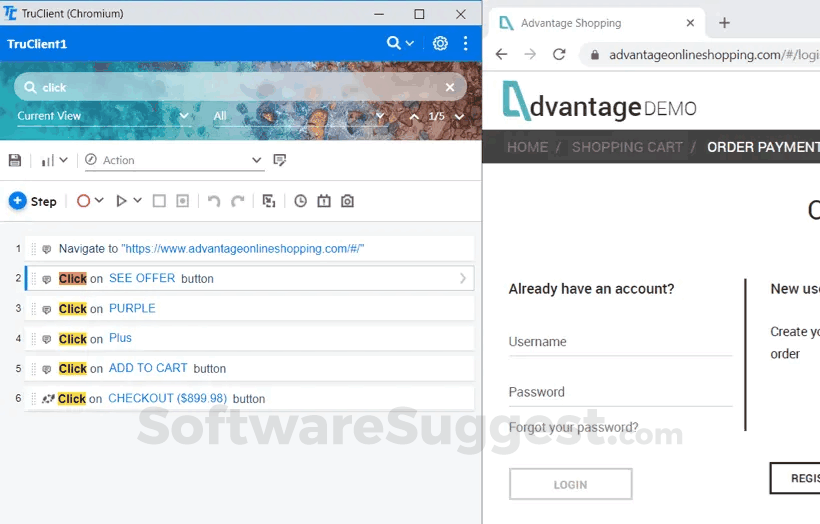This screenshot has height=524, width=820.
Task: Click the undo arrow icon
Action: coord(213,201)
